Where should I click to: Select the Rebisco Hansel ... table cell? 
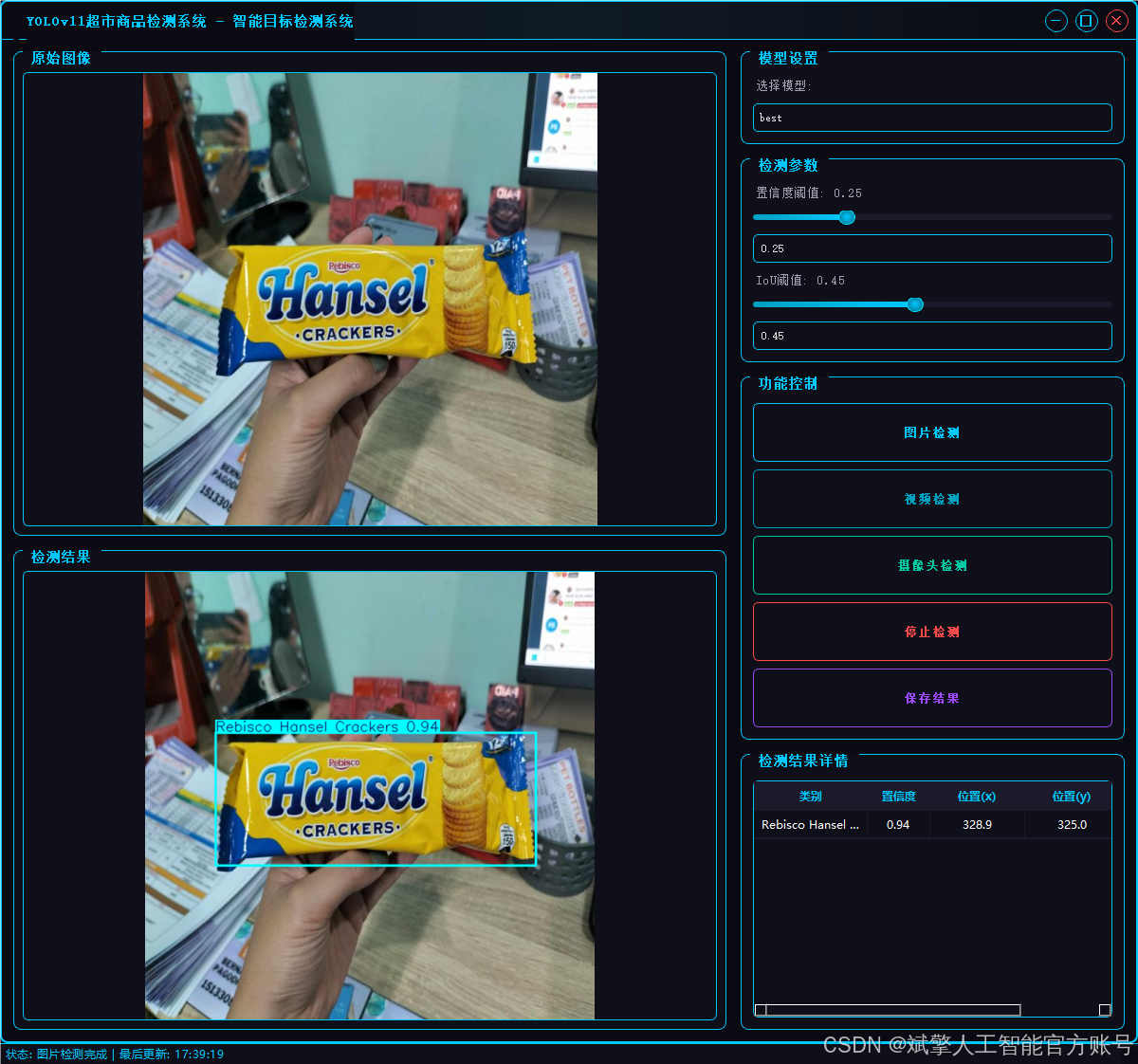coord(810,825)
